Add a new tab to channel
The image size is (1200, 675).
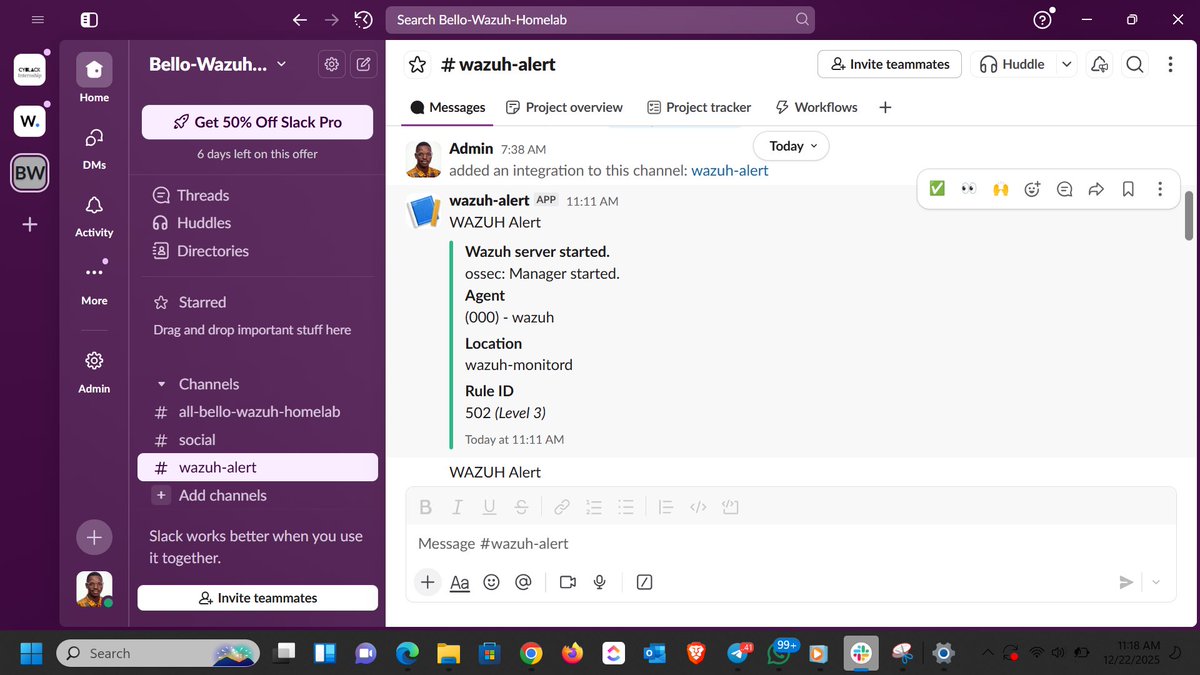click(885, 107)
